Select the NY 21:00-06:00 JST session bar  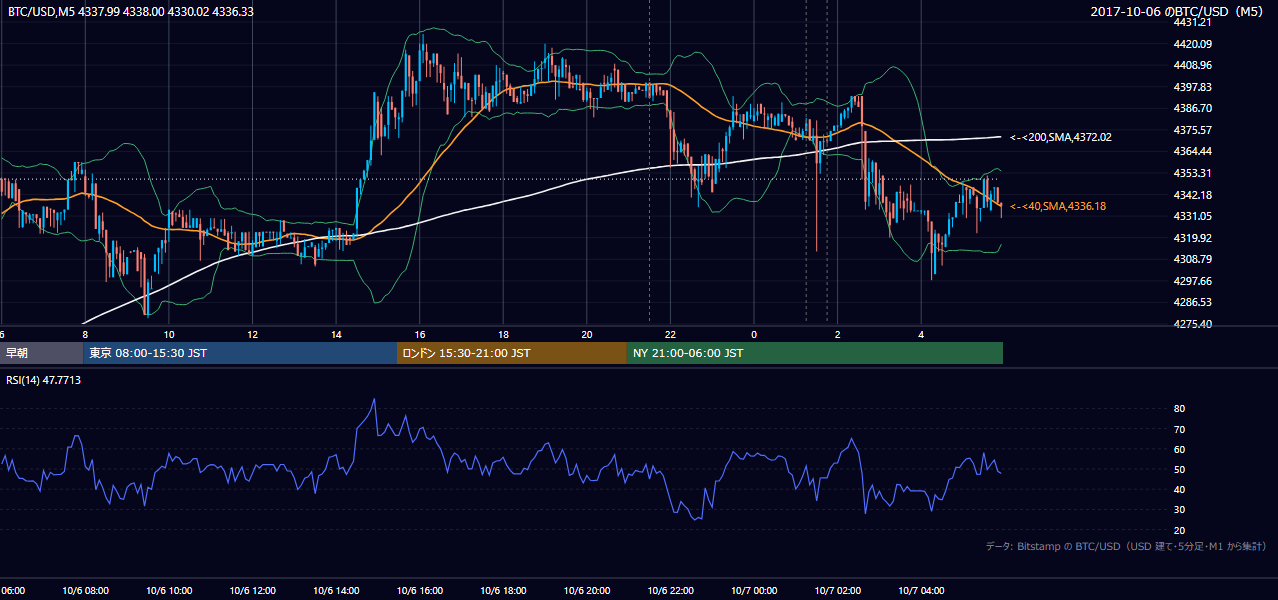pos(815,353)
